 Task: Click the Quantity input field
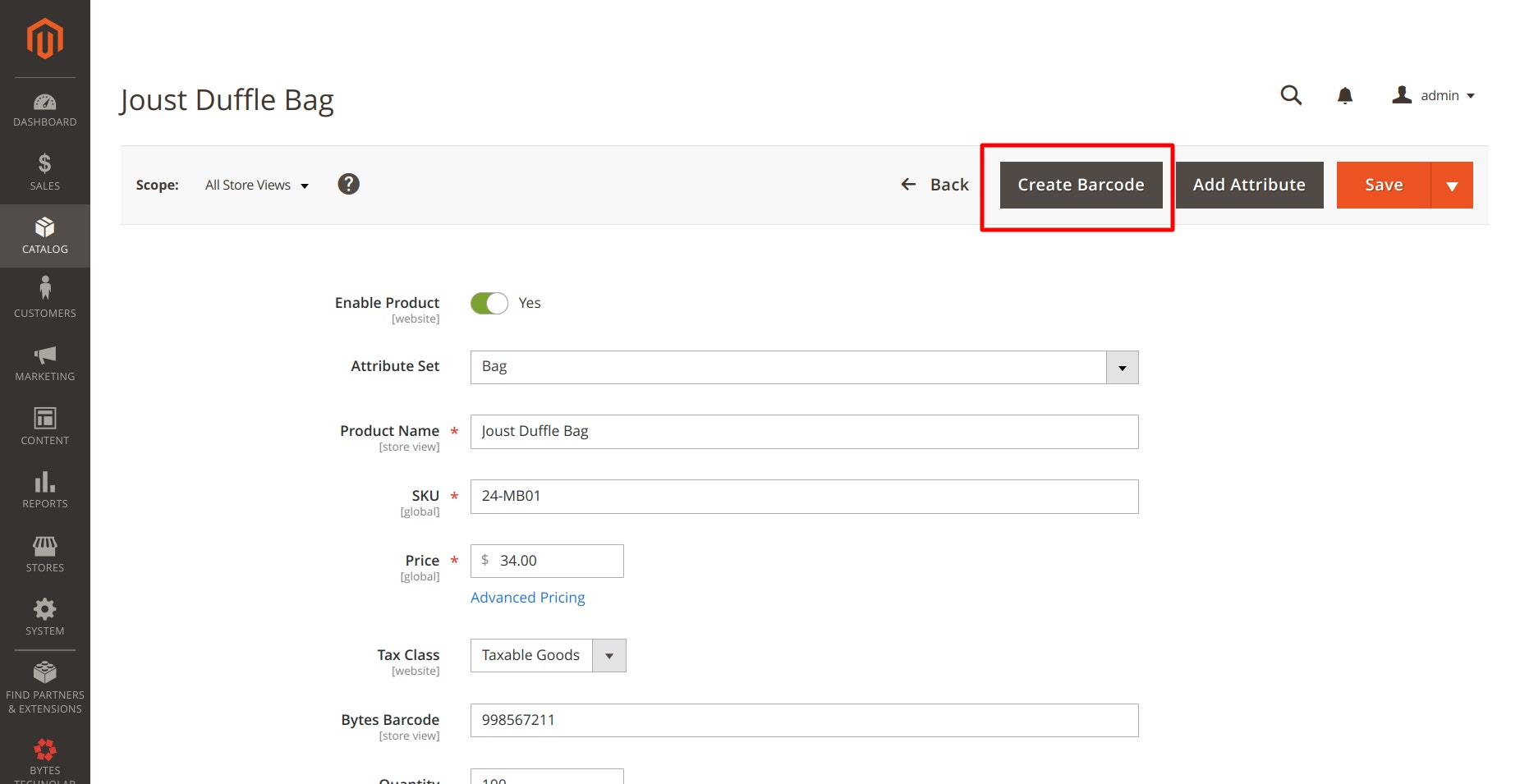tap(547, 777)
